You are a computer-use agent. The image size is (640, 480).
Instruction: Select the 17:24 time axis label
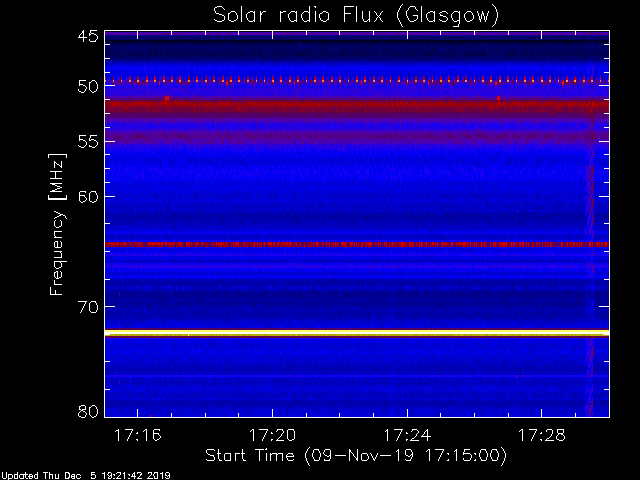407,436
